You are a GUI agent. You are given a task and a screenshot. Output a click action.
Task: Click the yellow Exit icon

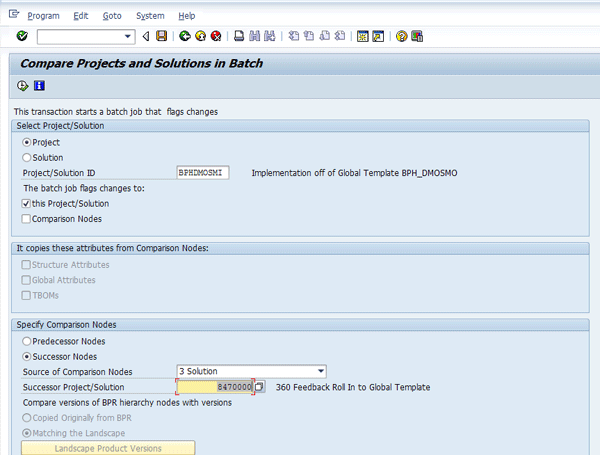click(201, 36)
